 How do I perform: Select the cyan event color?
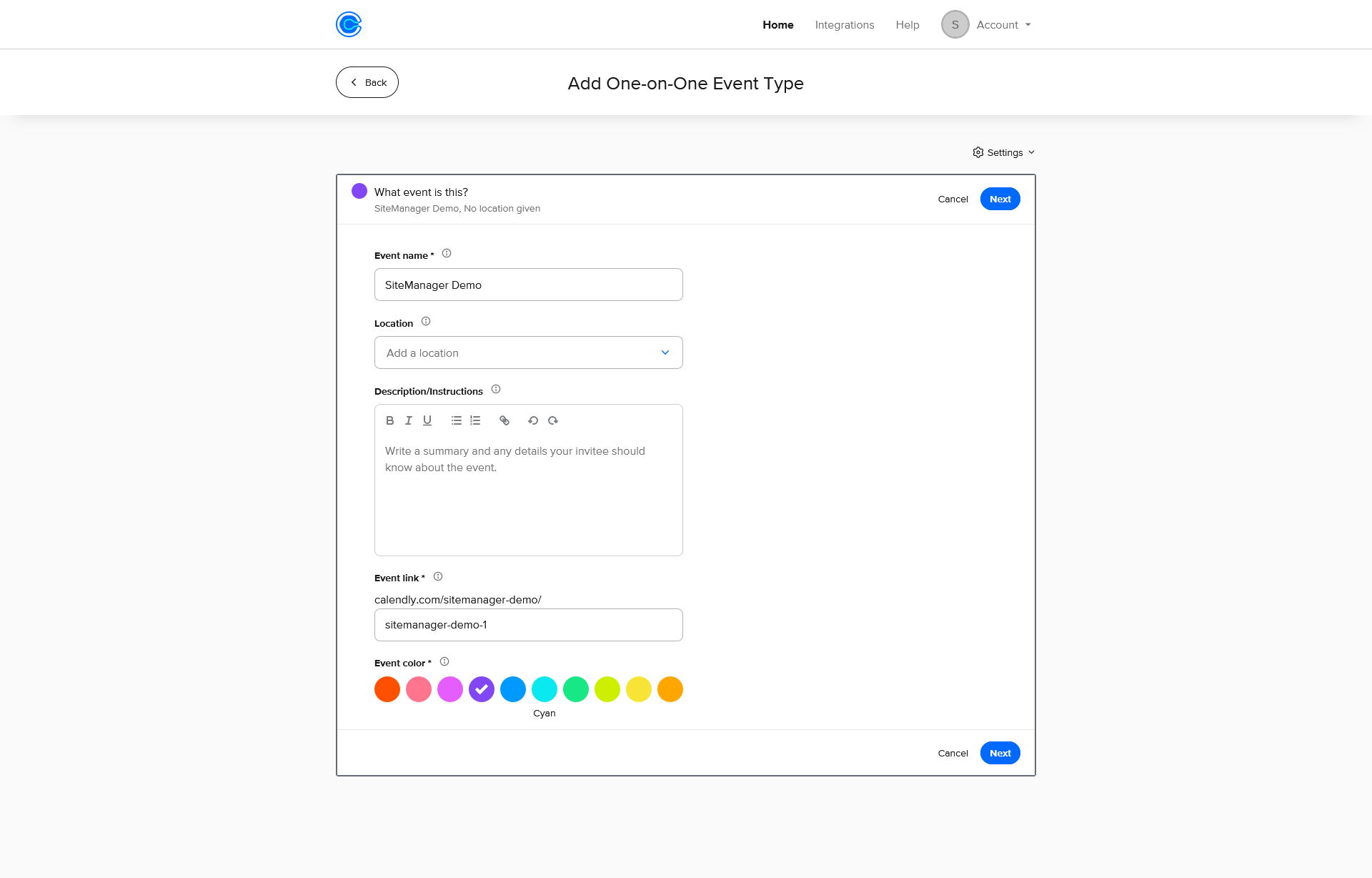click(x=545, y=689)
